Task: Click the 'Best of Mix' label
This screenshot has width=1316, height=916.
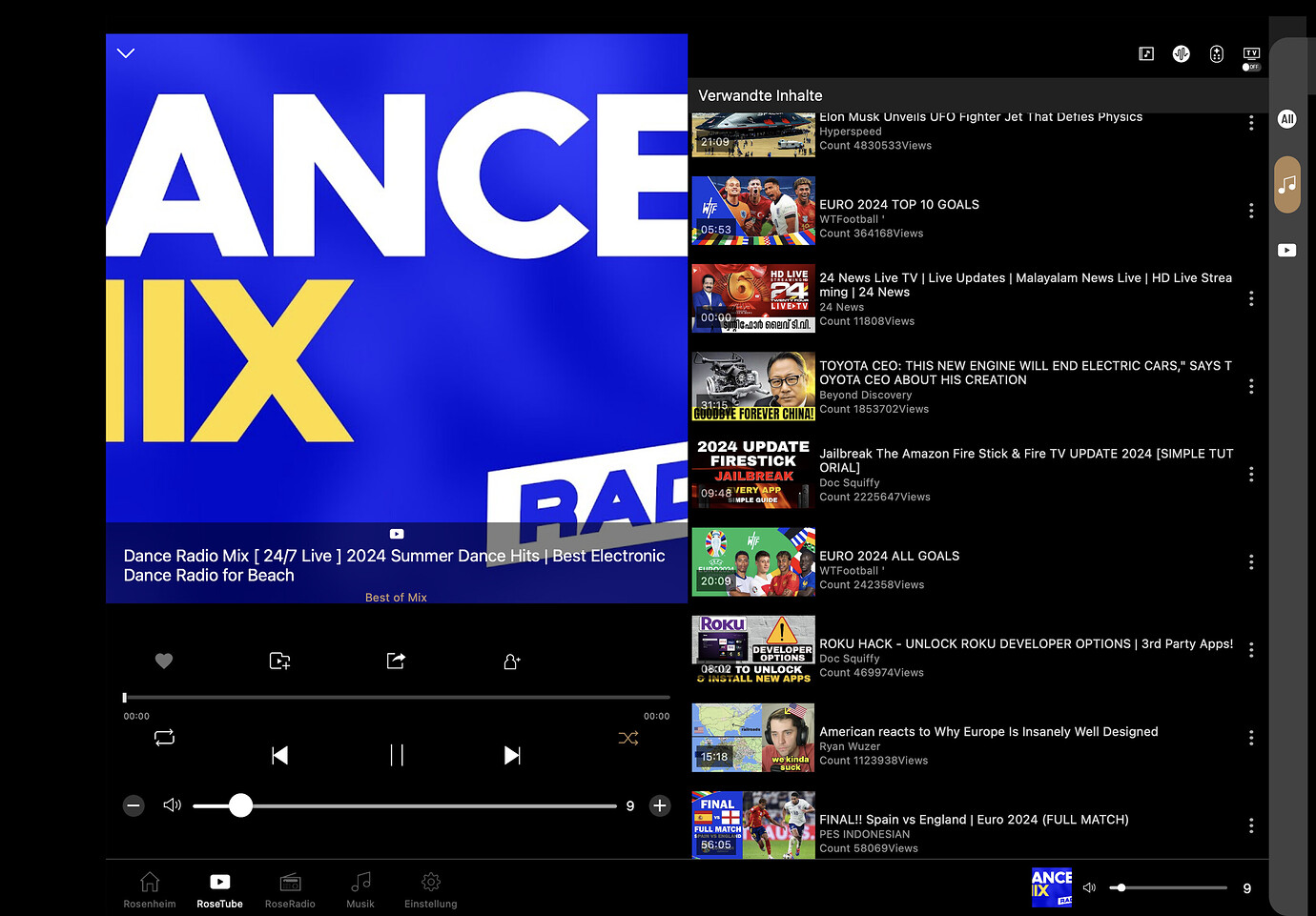Action: click(x=396, y=598)
